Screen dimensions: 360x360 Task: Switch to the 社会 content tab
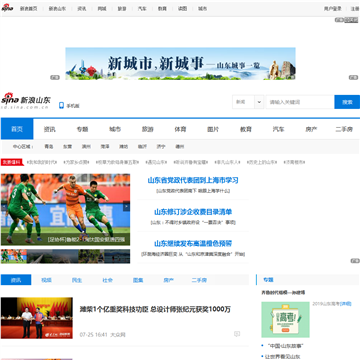coord(108,280)
